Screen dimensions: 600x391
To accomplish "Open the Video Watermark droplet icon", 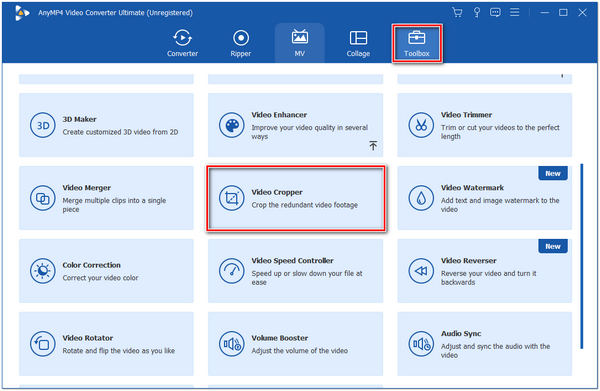I will (x=421, y=198).
